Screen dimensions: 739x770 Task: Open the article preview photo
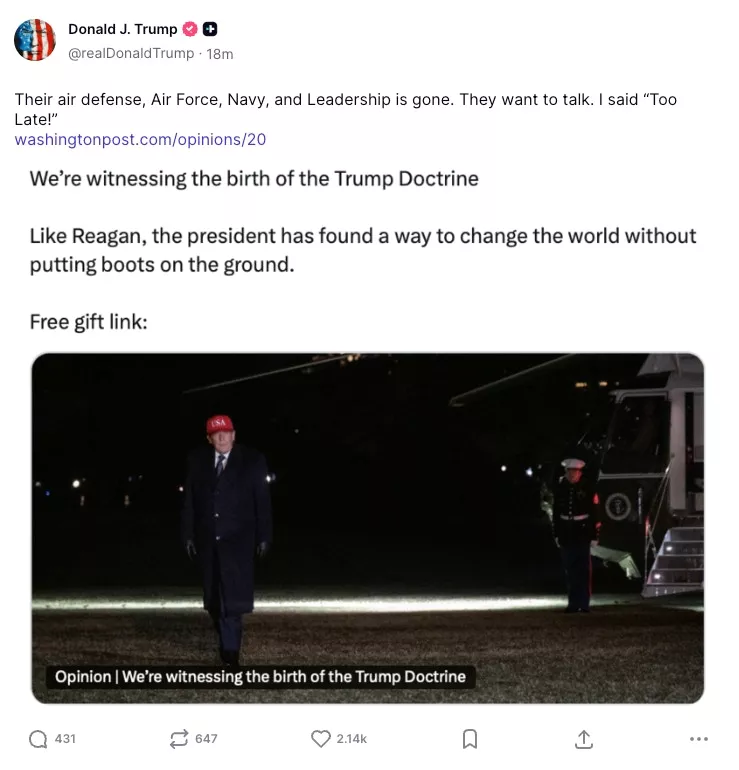368,500
